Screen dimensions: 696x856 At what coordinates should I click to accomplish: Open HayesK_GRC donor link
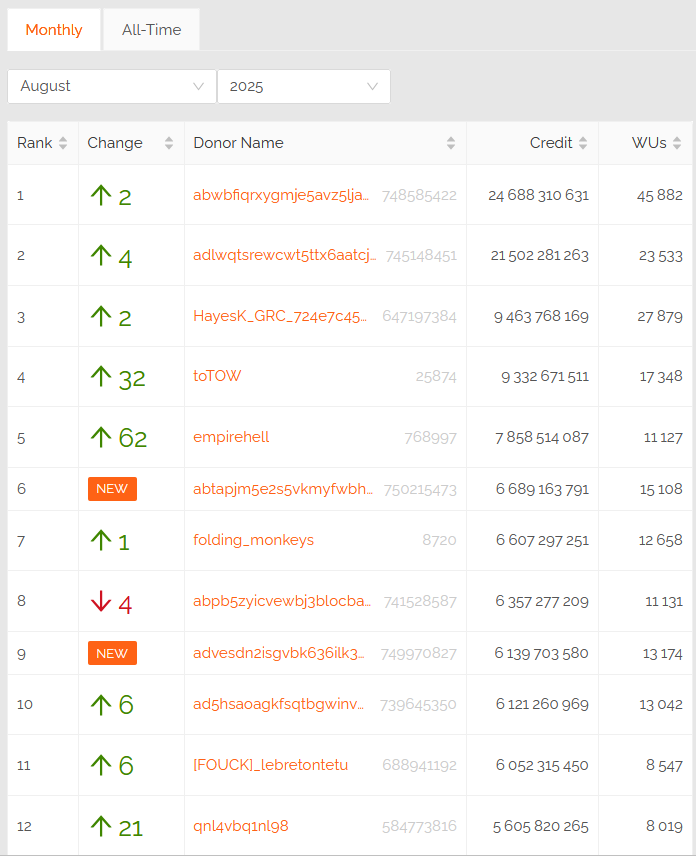tap(282, 316)
